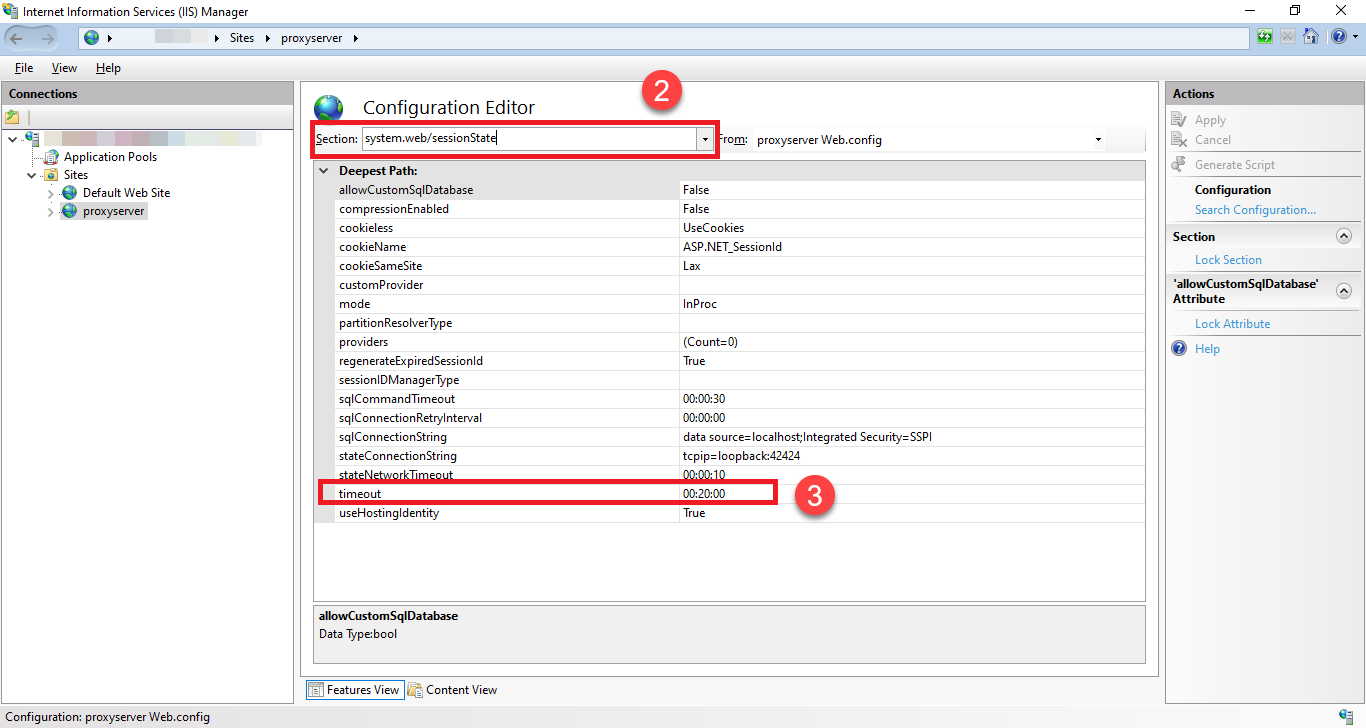Image resolution: width=1366 pixels, height=728 pixels.
Task: Click the Generate Script action
Action: (1234, 165)
